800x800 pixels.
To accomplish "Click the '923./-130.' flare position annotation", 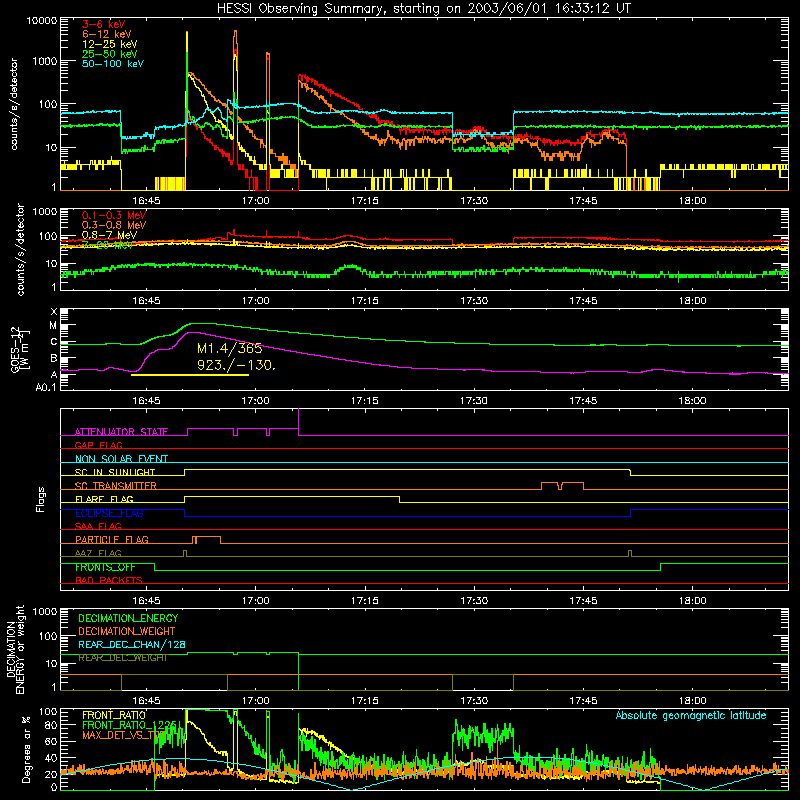I will tap(236, 365).
